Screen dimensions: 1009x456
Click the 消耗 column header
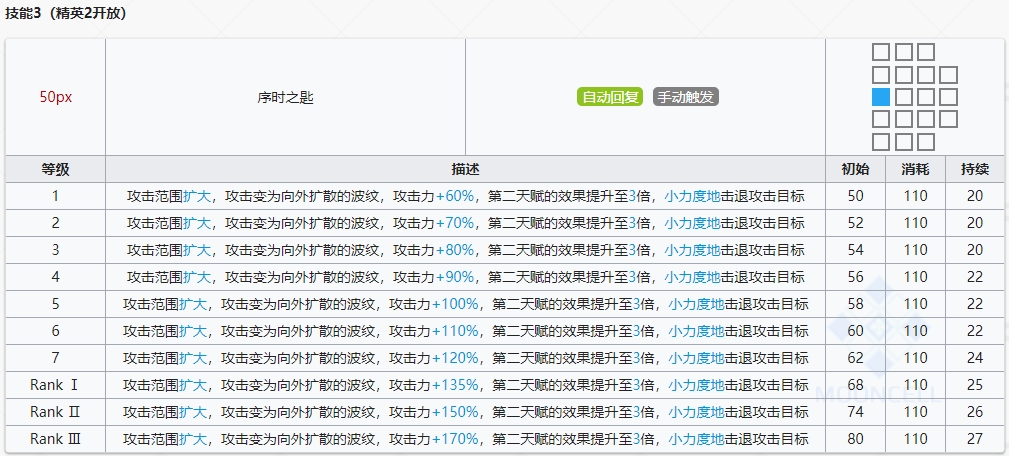tap(915, 169)
